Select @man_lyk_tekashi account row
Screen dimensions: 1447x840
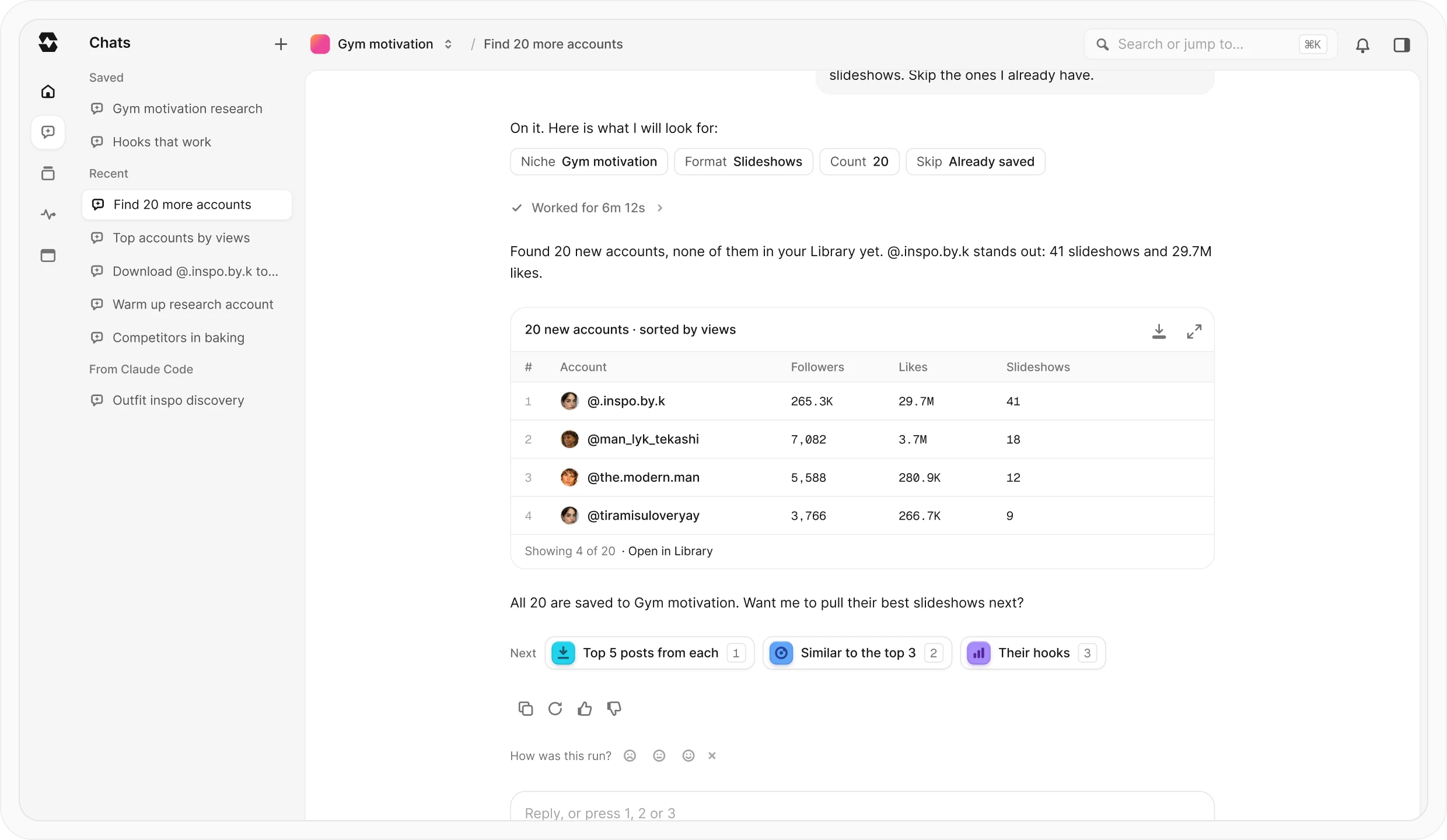tap(862, 439)
